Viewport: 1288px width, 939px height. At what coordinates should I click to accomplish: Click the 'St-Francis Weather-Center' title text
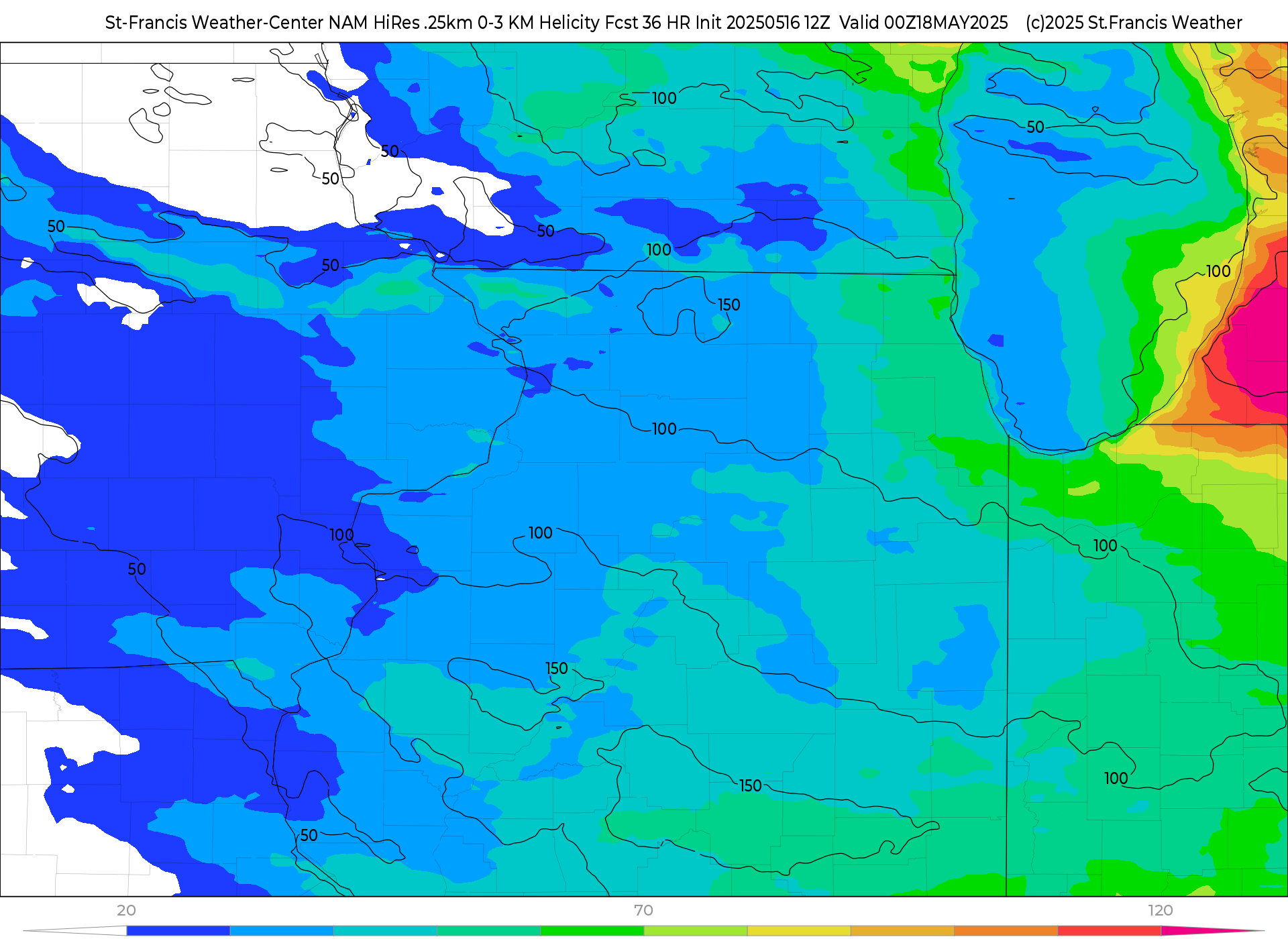215,23
